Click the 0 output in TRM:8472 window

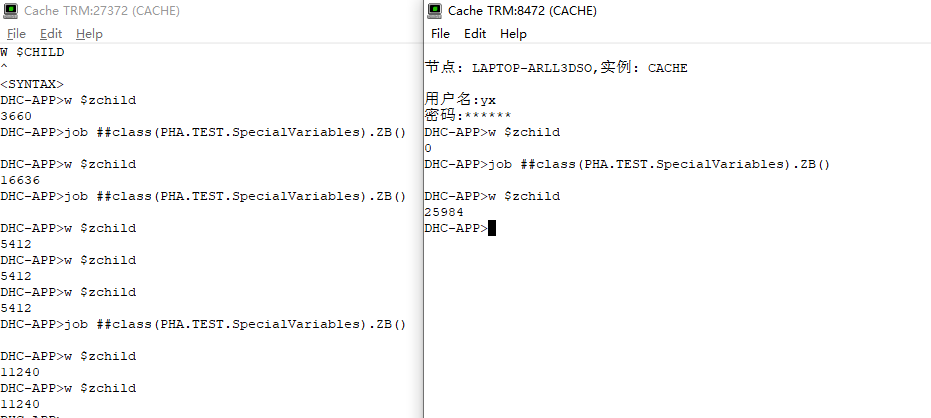[428, 148]
